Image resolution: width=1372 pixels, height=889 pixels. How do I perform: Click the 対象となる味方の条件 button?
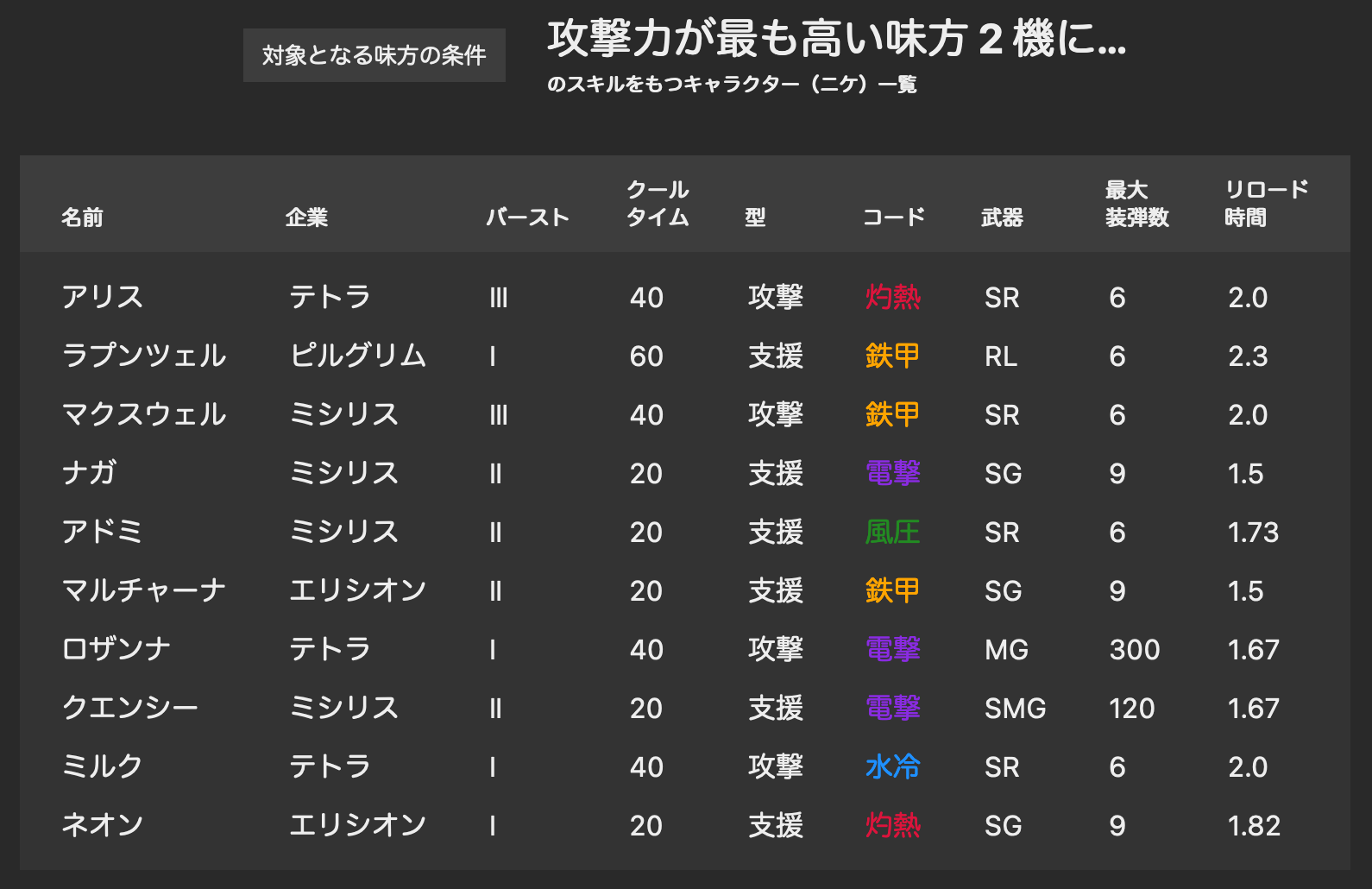pyautogui.click(x=374, y=55)
